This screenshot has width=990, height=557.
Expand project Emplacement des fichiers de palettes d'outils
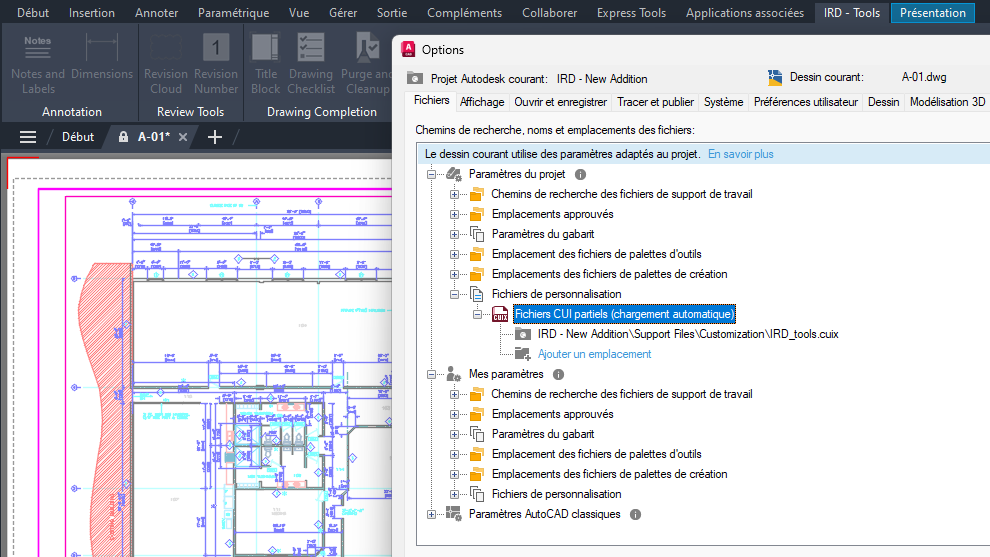(x=455, y=255)
